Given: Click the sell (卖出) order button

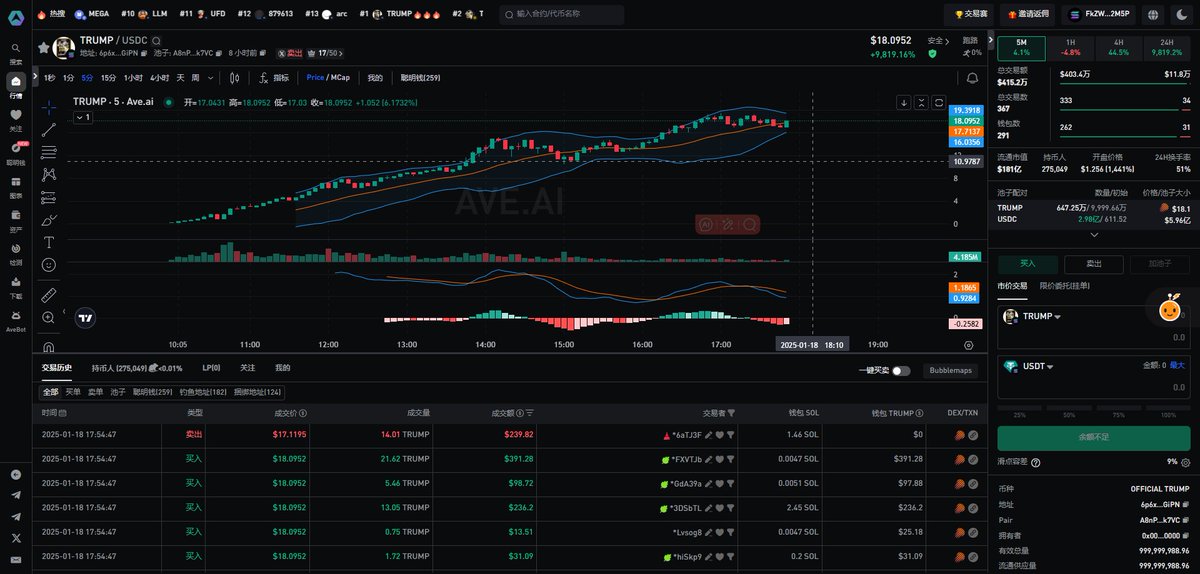Looking at the screenshot, I should coord(1093,264).
